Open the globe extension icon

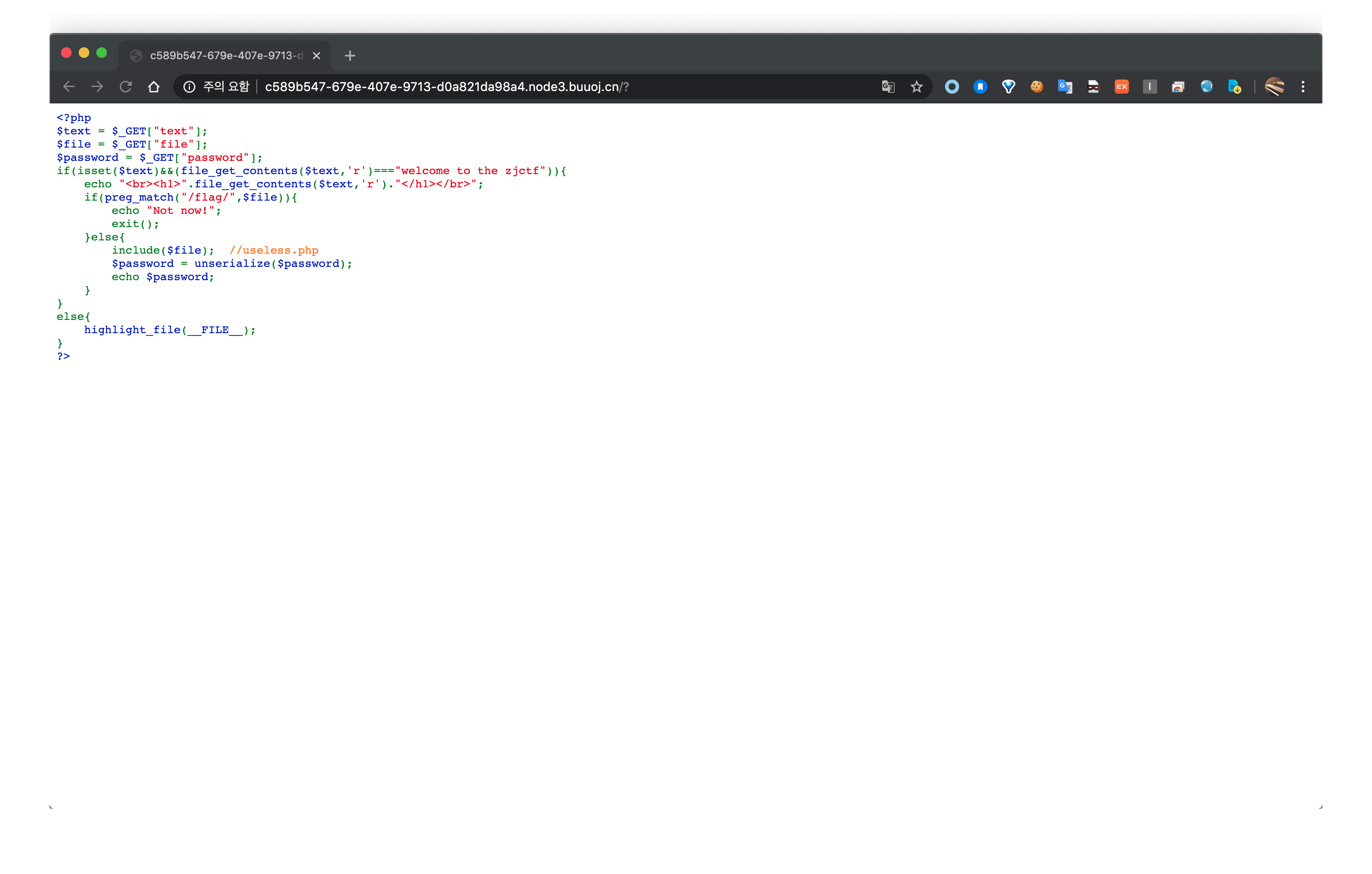pyautogui.click(x=1206, y=87)
